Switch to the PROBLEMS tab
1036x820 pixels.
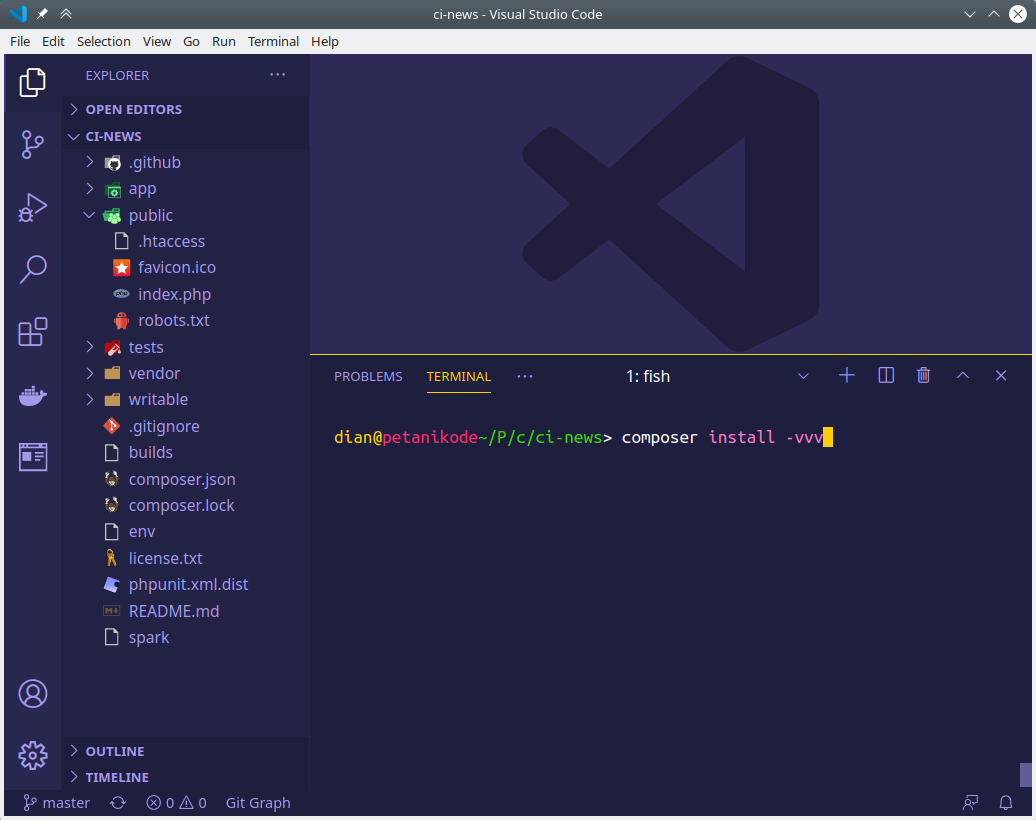coord(368,376)
